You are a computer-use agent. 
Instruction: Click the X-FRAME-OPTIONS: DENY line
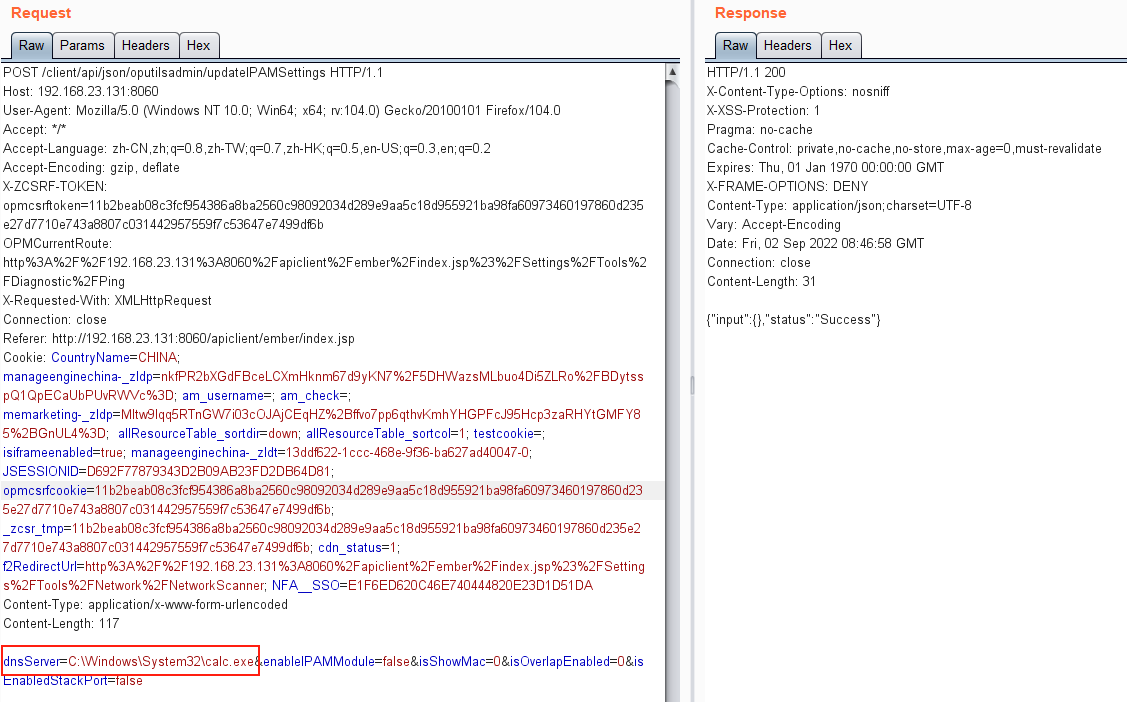coord(788,187)
